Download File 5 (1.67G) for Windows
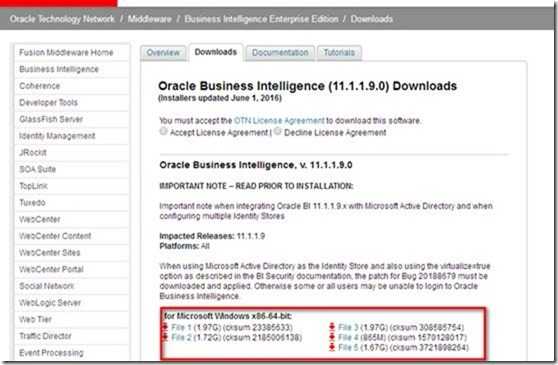Viewport: 558px width, 365px height. [x=348, y=347]
